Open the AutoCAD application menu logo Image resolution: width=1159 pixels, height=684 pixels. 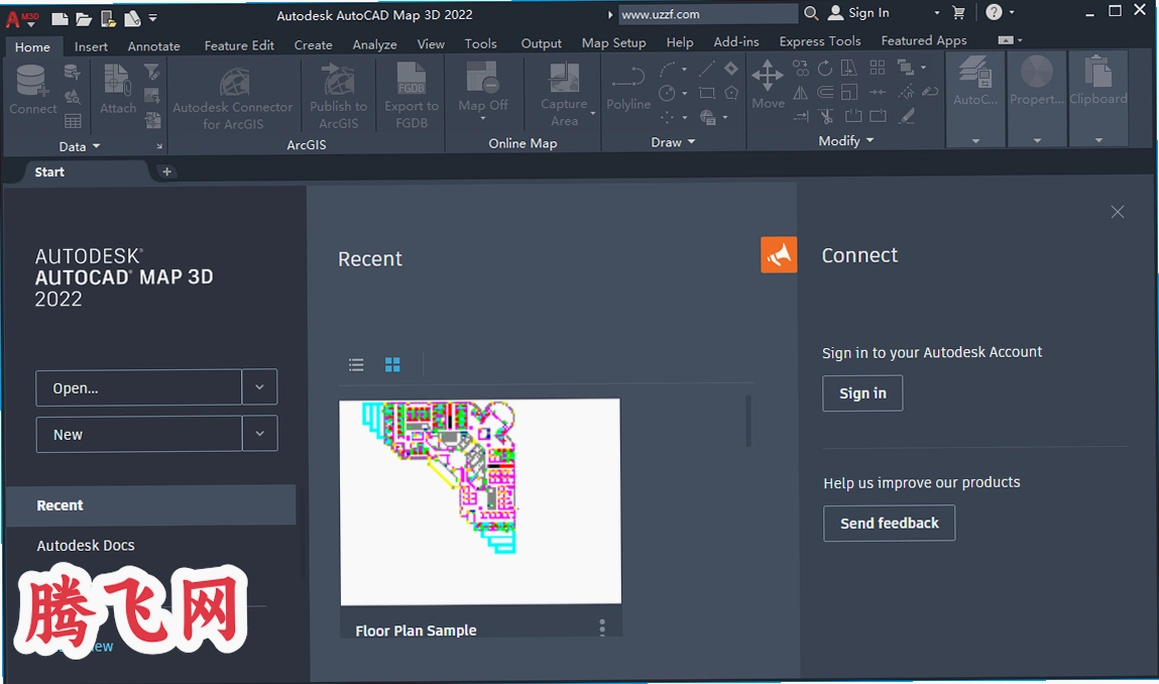pyautogui.click(x=21, y=18)
